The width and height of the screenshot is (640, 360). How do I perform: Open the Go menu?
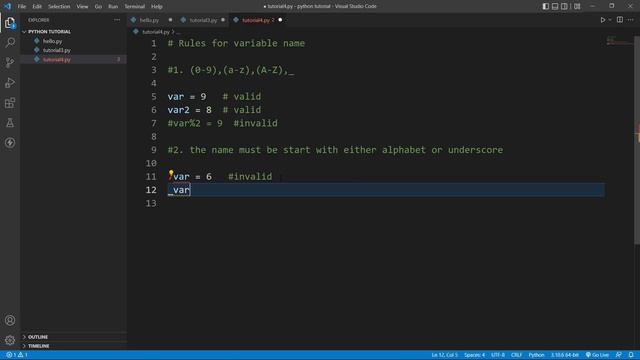pyautogui.click(x=98, y=6)
